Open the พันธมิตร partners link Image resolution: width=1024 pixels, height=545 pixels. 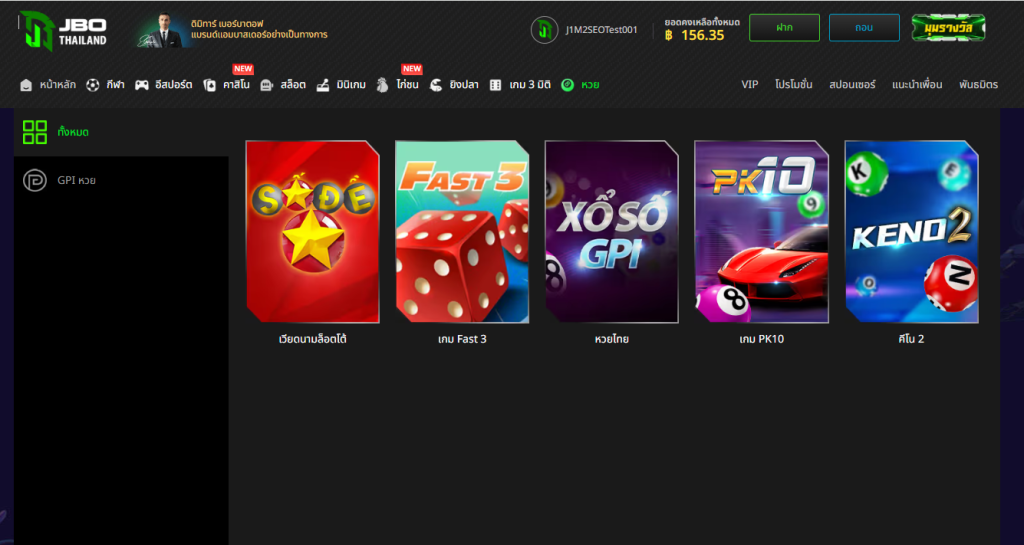tap(978, 85)
